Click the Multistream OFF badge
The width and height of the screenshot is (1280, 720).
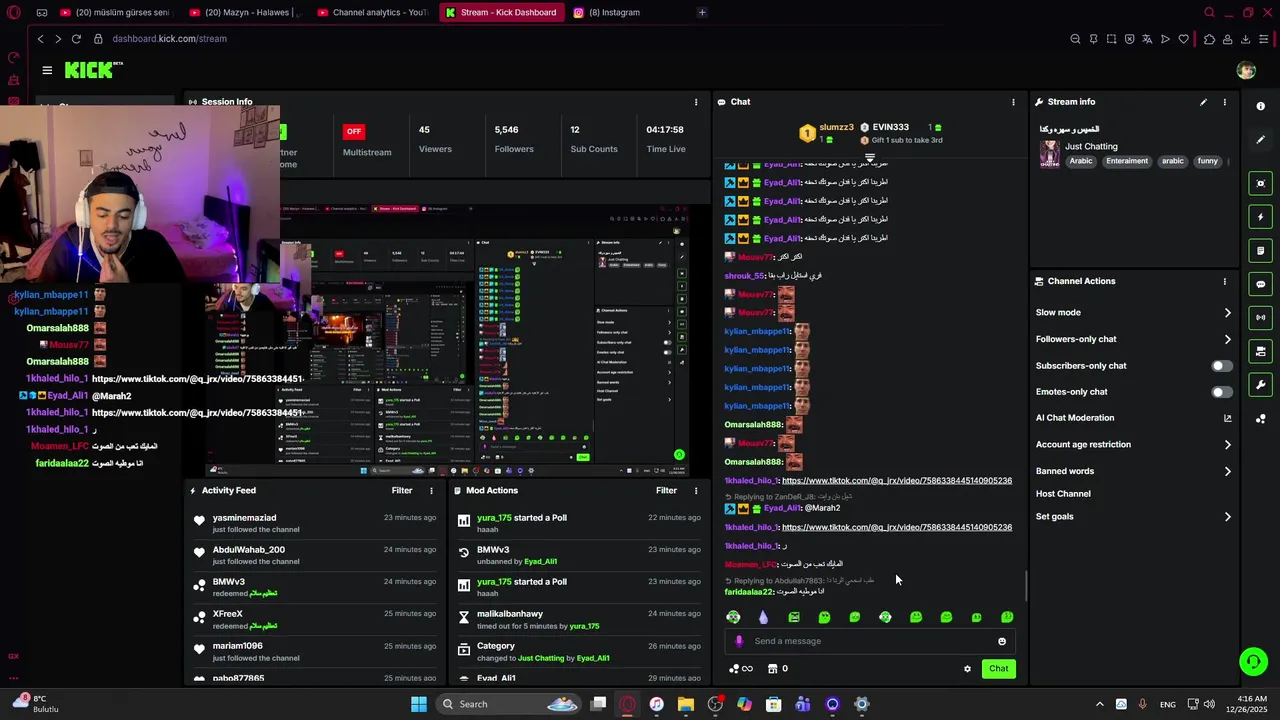coord(353,131)
